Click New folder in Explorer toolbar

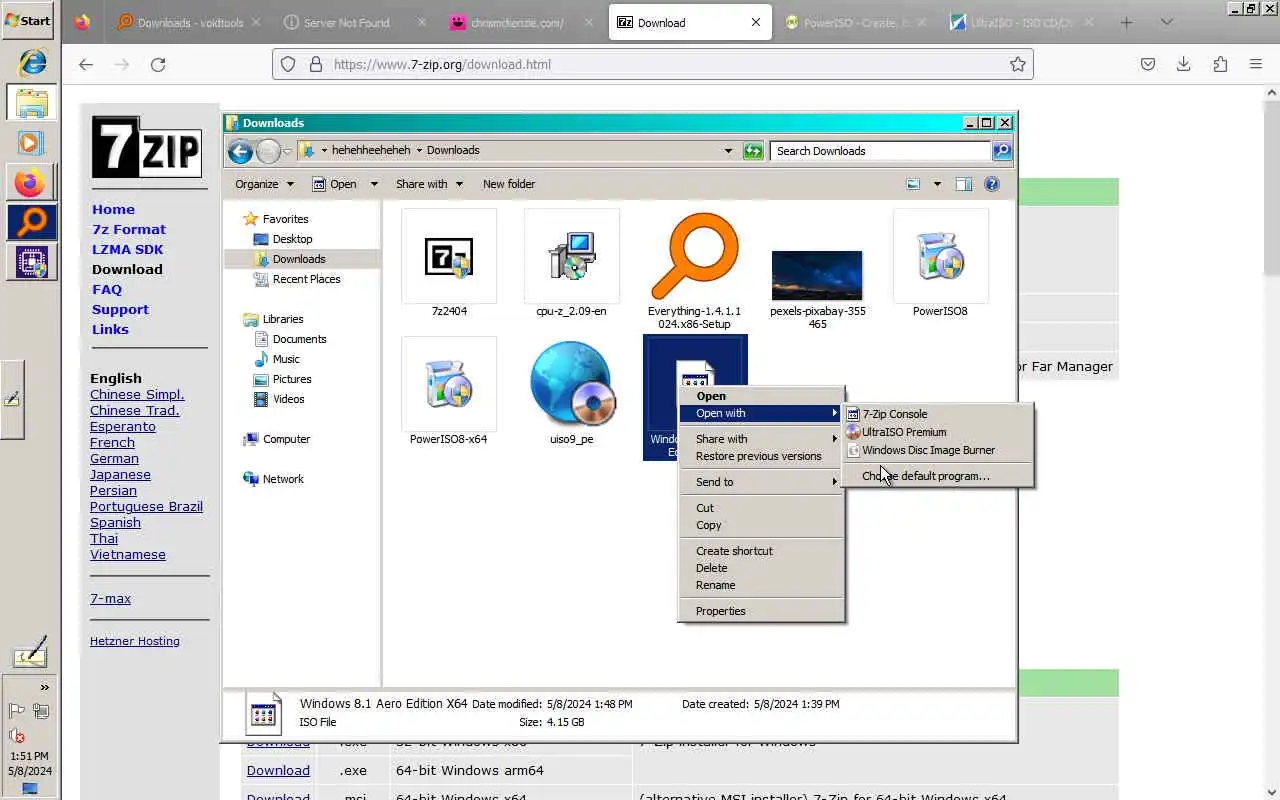tap(509, 184)
